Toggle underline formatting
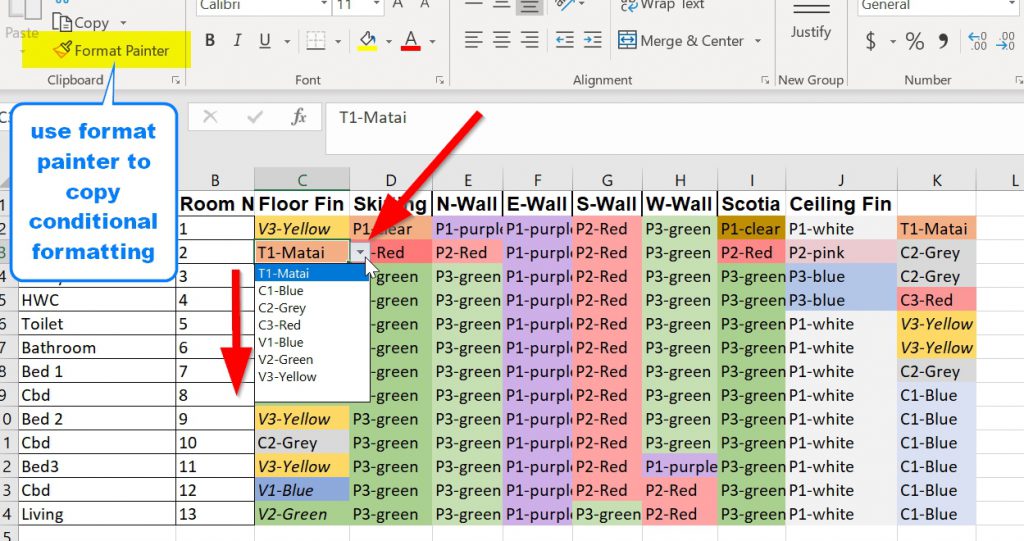This screenshot has width=1024, height=541. click(x=264, y=41)
